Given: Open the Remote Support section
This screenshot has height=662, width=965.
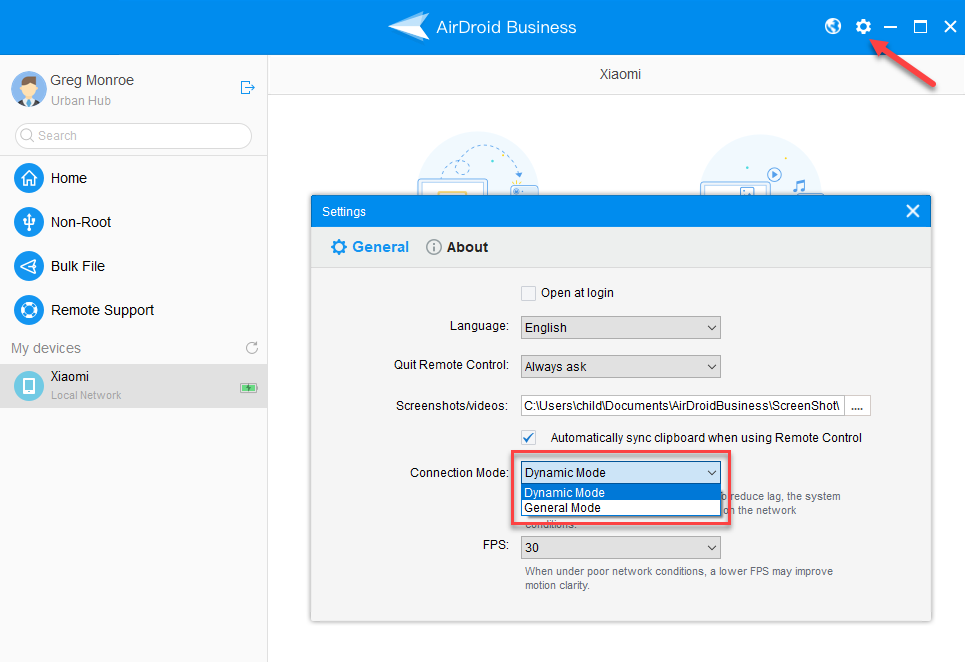Looking at the screenshot, I should pyautogui.click(x=134, y=310).
